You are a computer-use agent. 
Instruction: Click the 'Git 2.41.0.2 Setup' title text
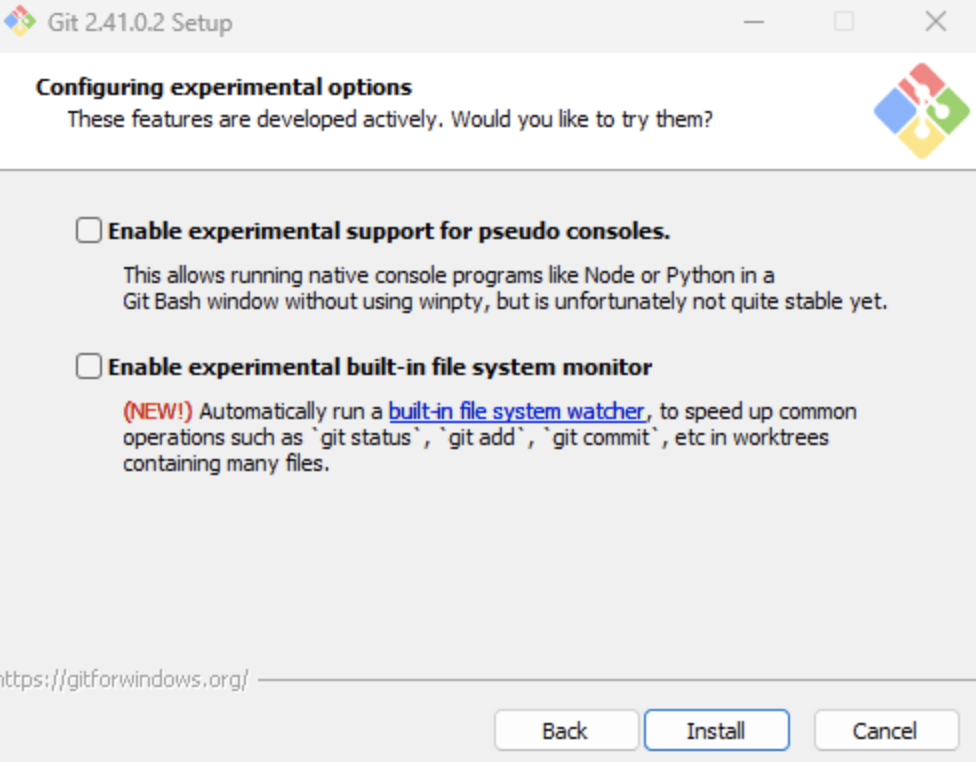(140, 22)
